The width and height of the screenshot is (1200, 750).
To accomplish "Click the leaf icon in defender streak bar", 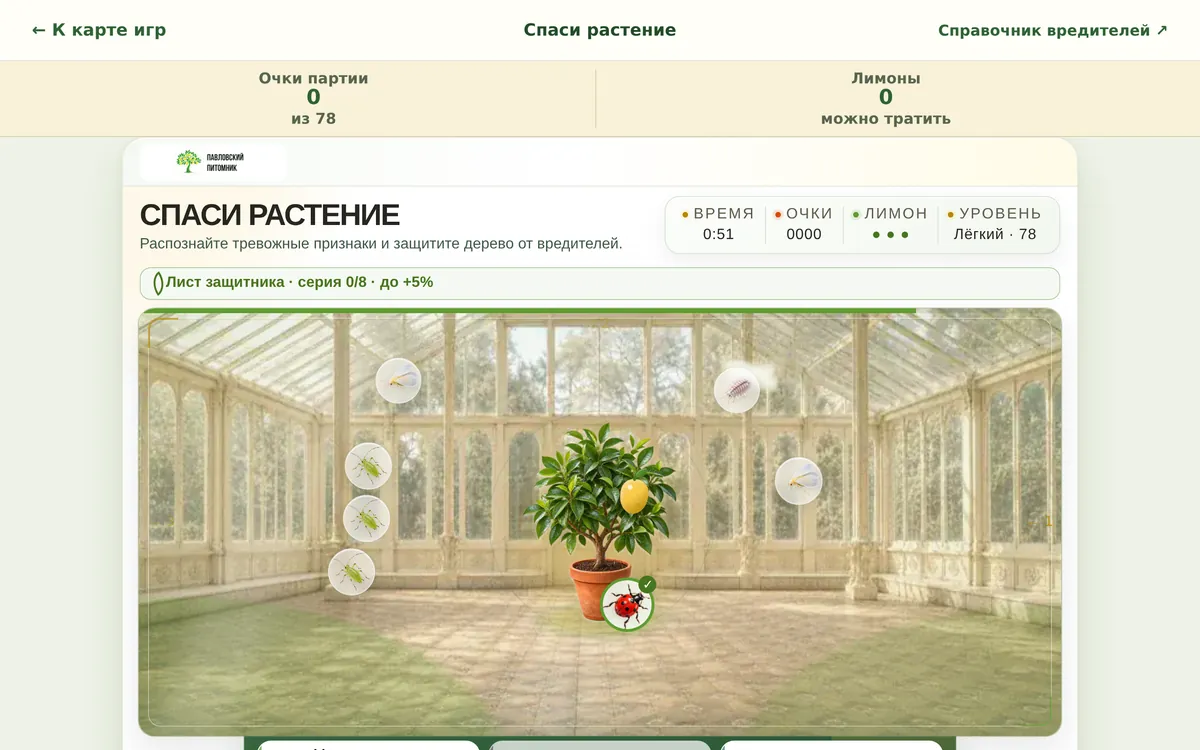I will tap(158, 283).
